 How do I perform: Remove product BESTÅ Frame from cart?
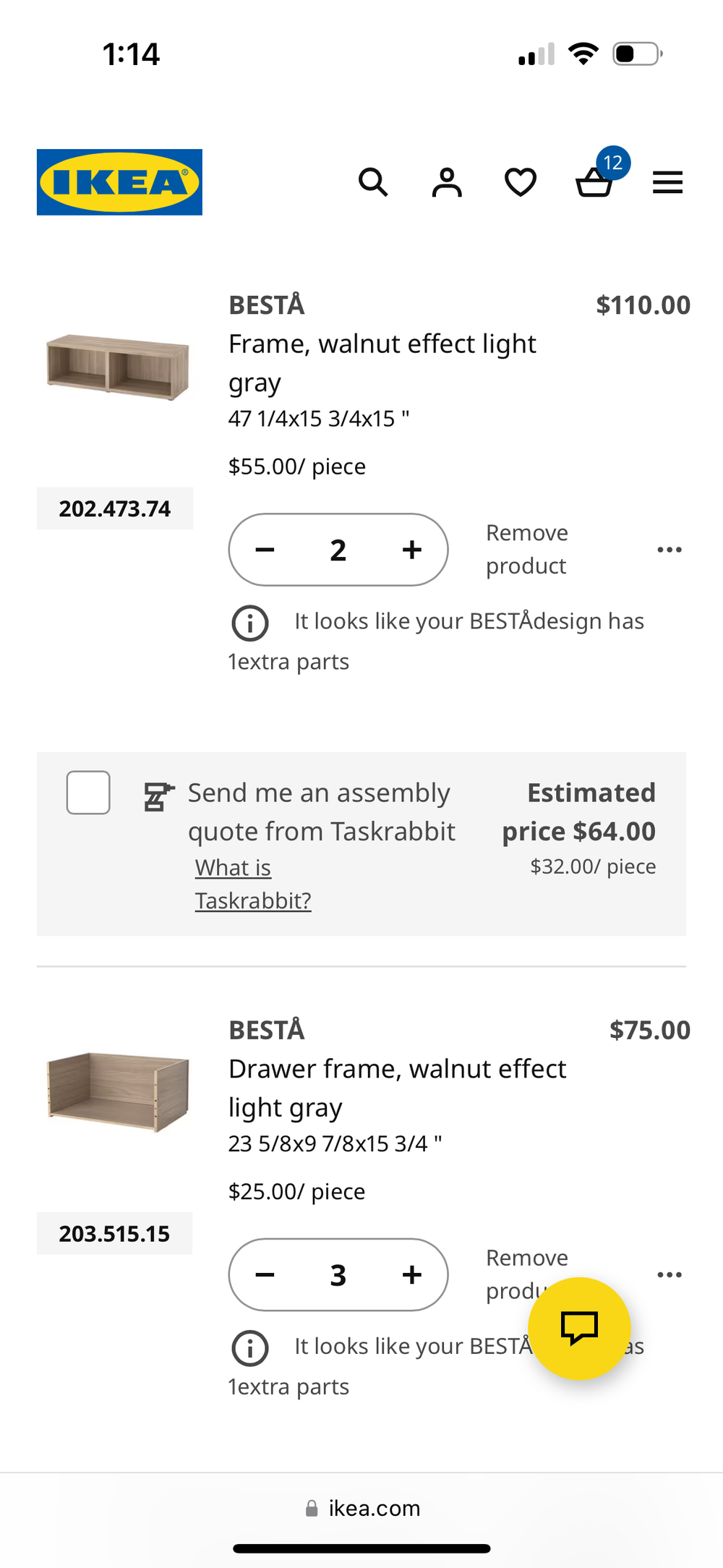point(526,550)
